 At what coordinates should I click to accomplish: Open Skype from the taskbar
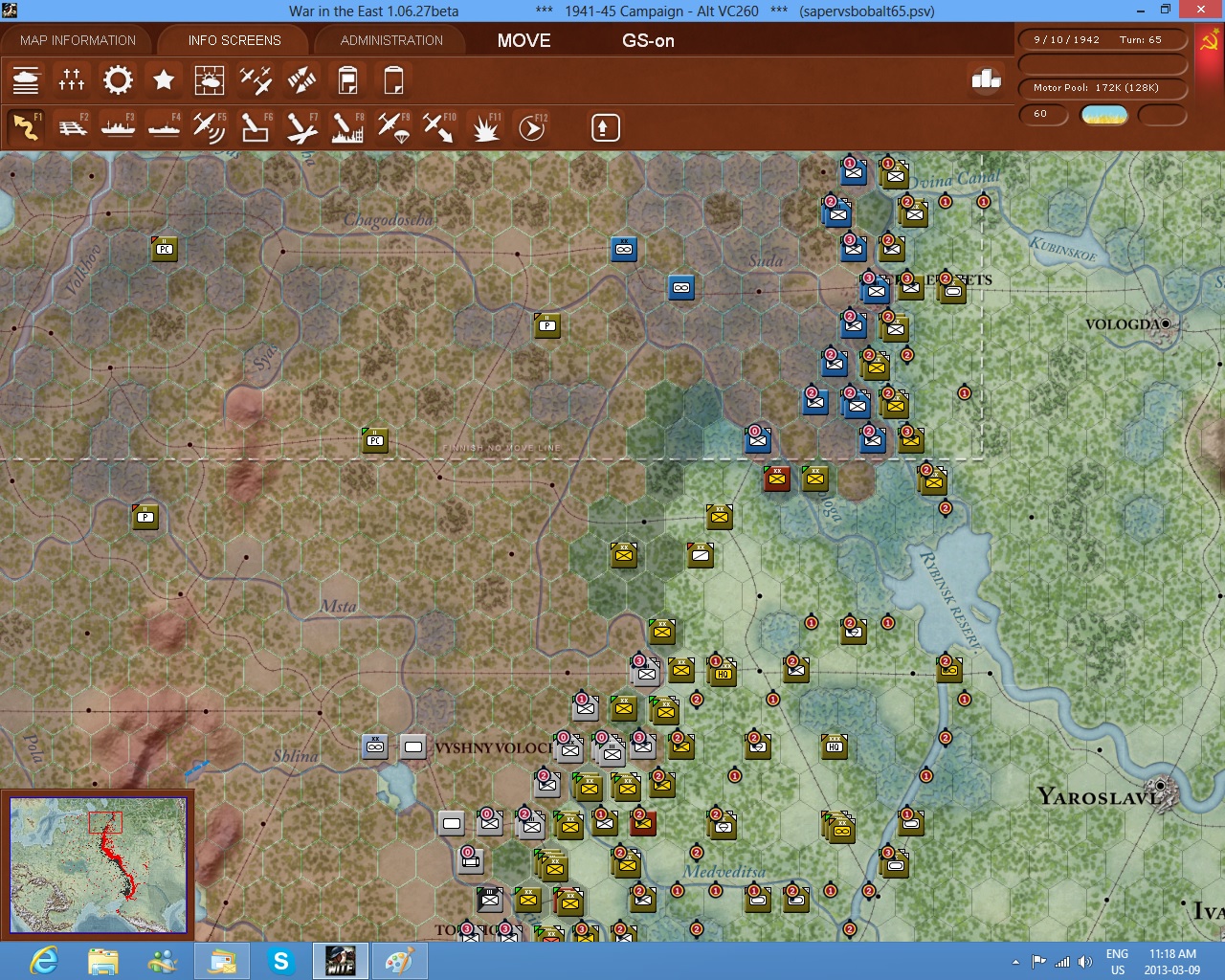pyautogui.click(x=281, y=961)
